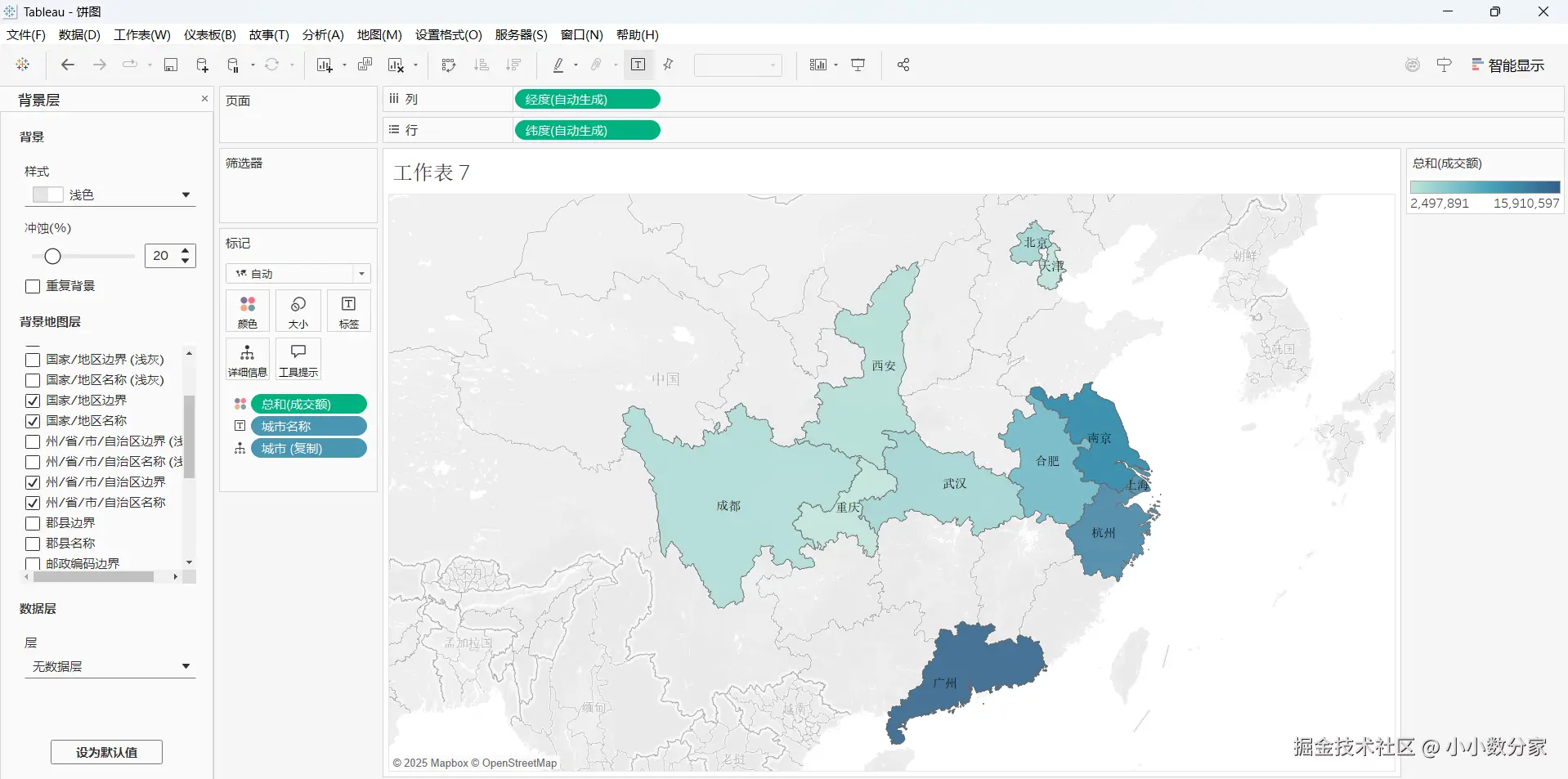Open the mark type dropdown showing 自动
This screenshot has height=779, width=1568.
coord(298,273)
